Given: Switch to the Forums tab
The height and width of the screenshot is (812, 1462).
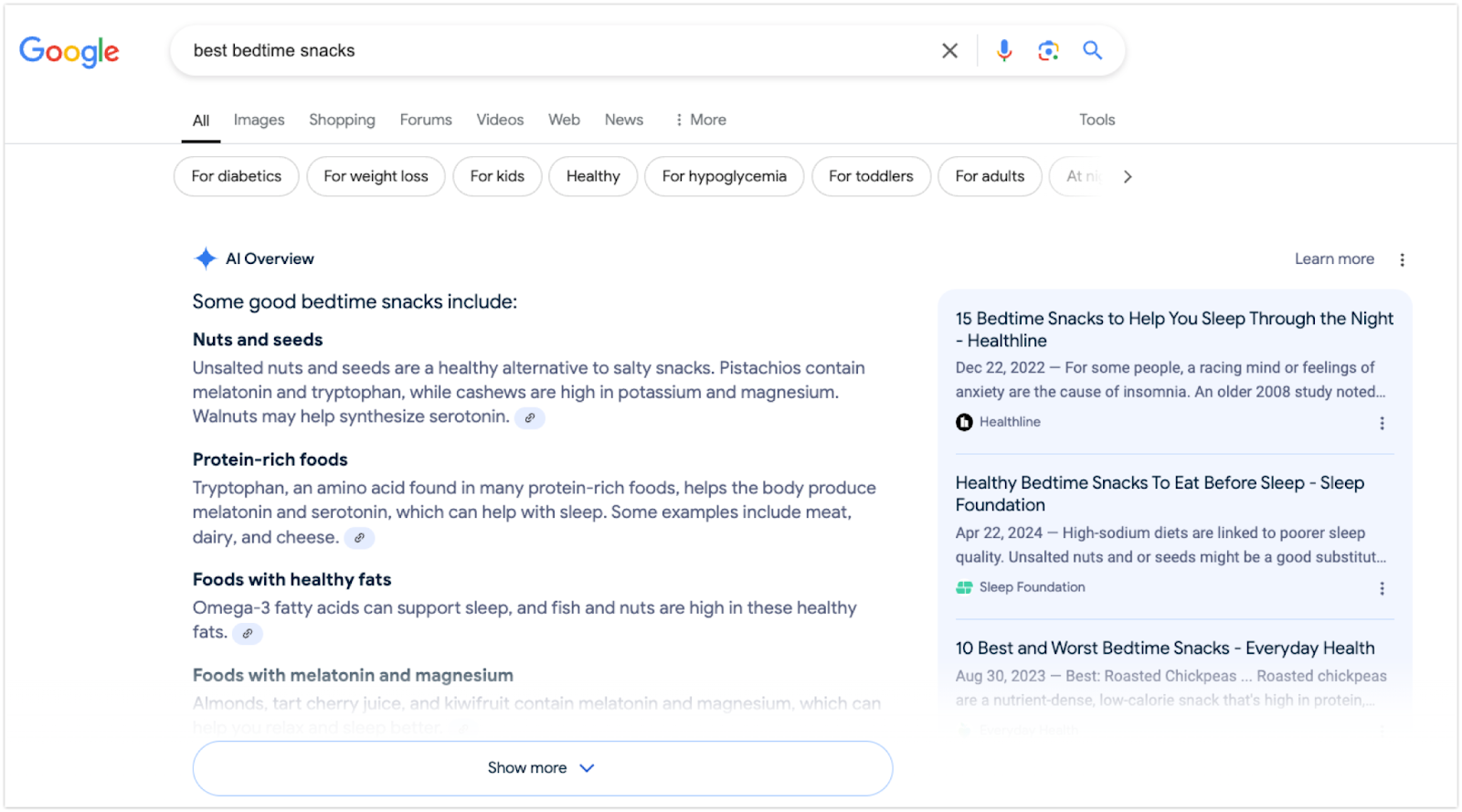Looking at the screenshot, I should [426, 120].
